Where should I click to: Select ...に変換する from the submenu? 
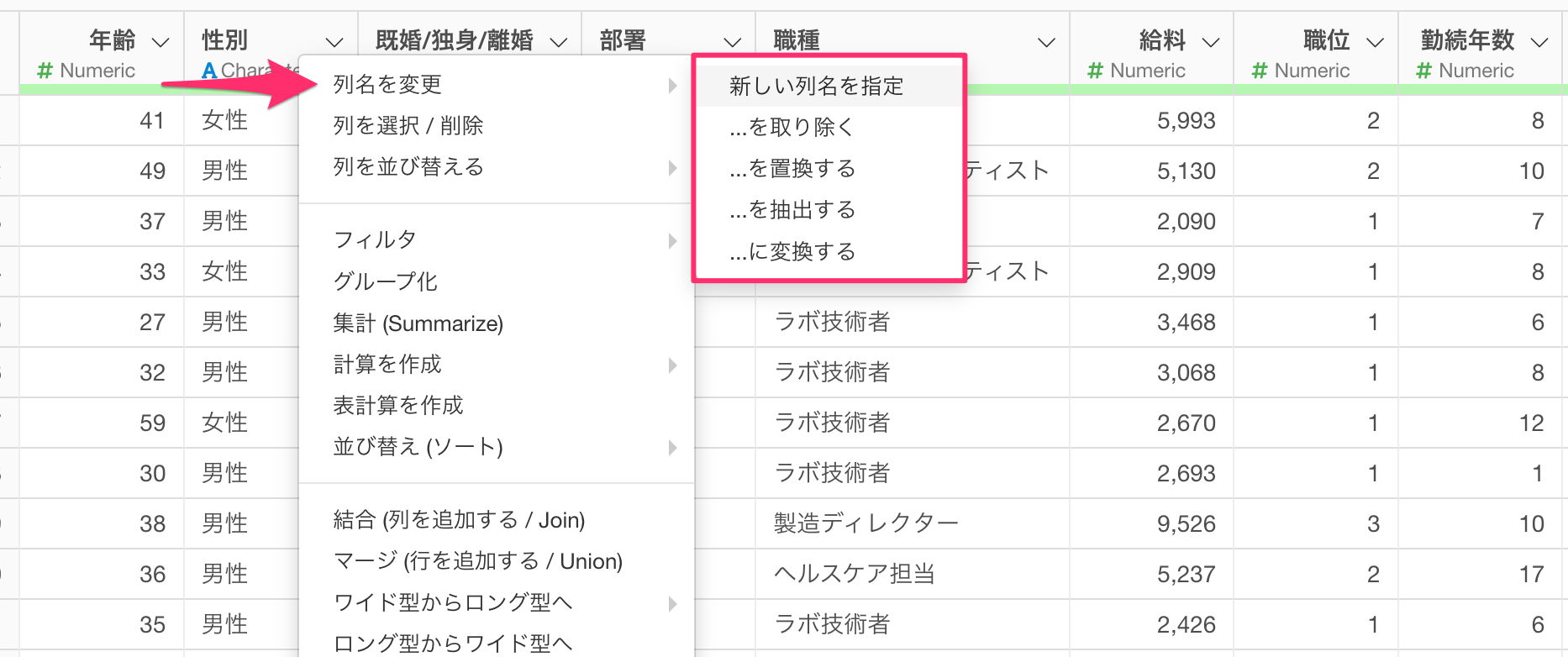click(x=792, y=251)
